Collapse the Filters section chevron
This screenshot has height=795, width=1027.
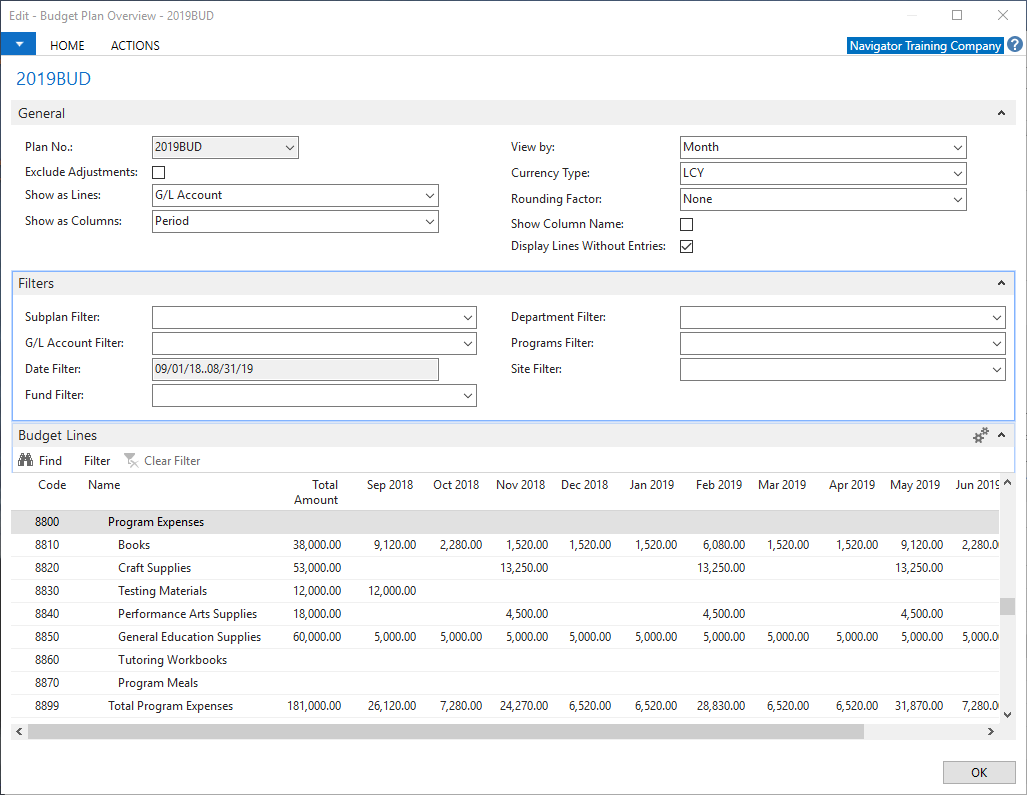pos(1001,284)
